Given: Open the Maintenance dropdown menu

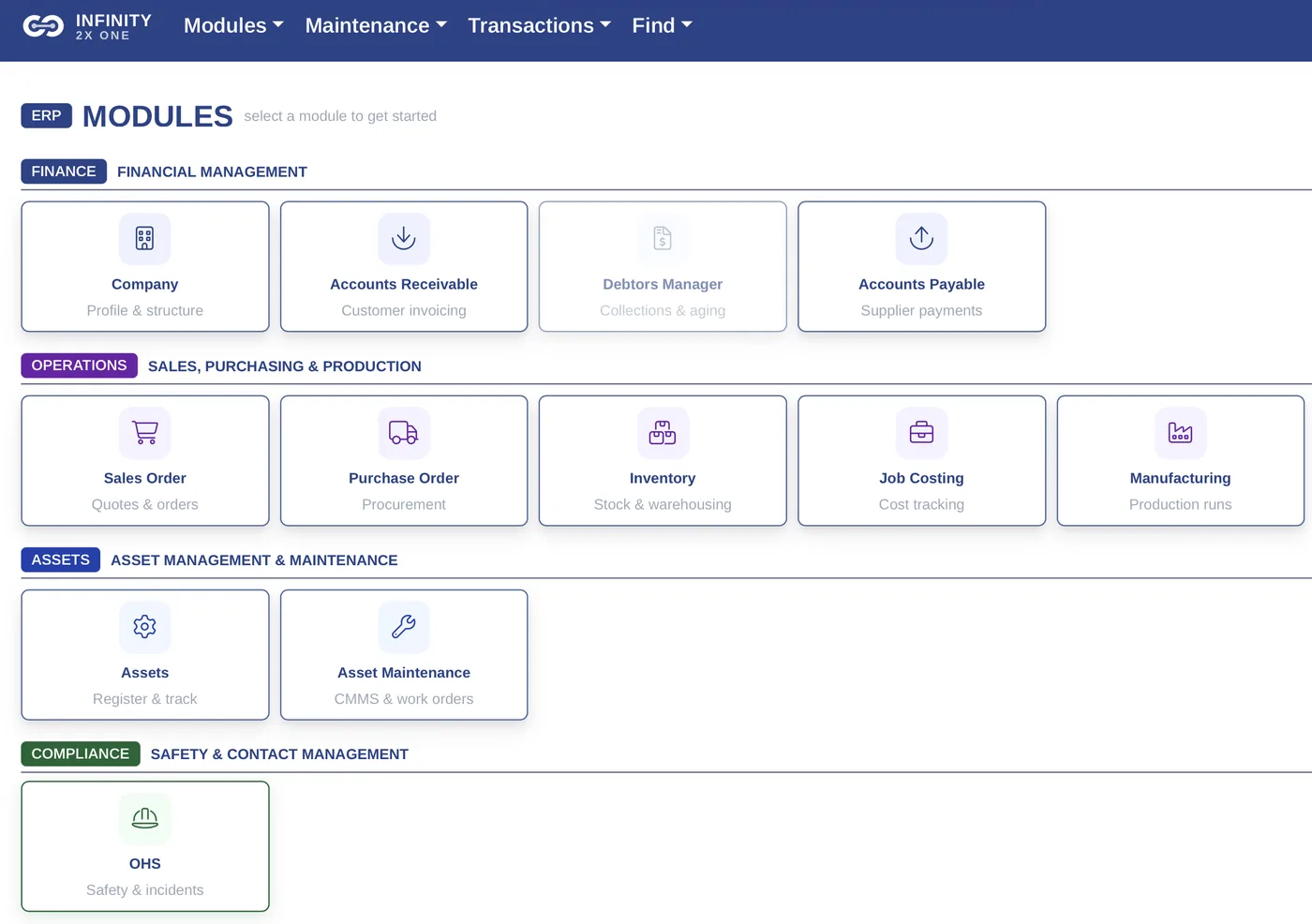Looking at the screenshot, I should 376,25.
